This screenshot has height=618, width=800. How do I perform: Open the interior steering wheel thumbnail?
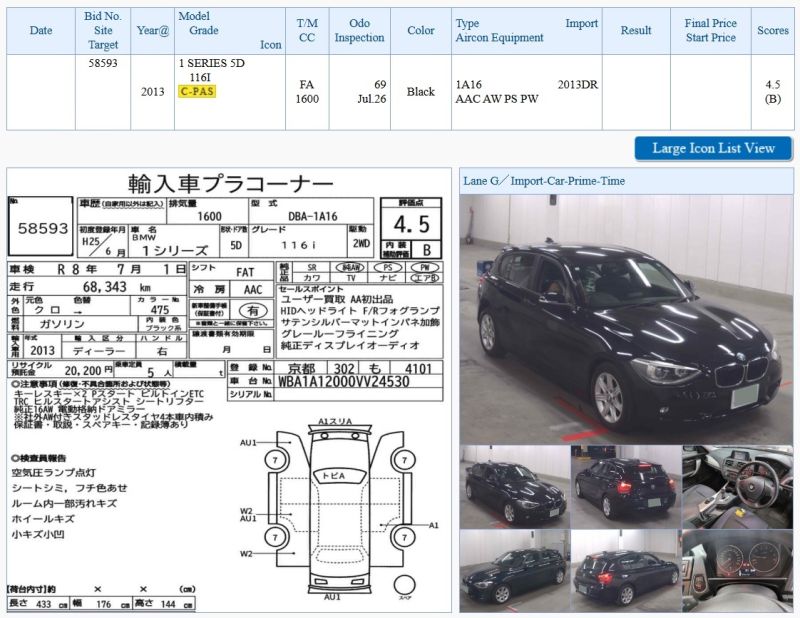[x=737, y=487]
